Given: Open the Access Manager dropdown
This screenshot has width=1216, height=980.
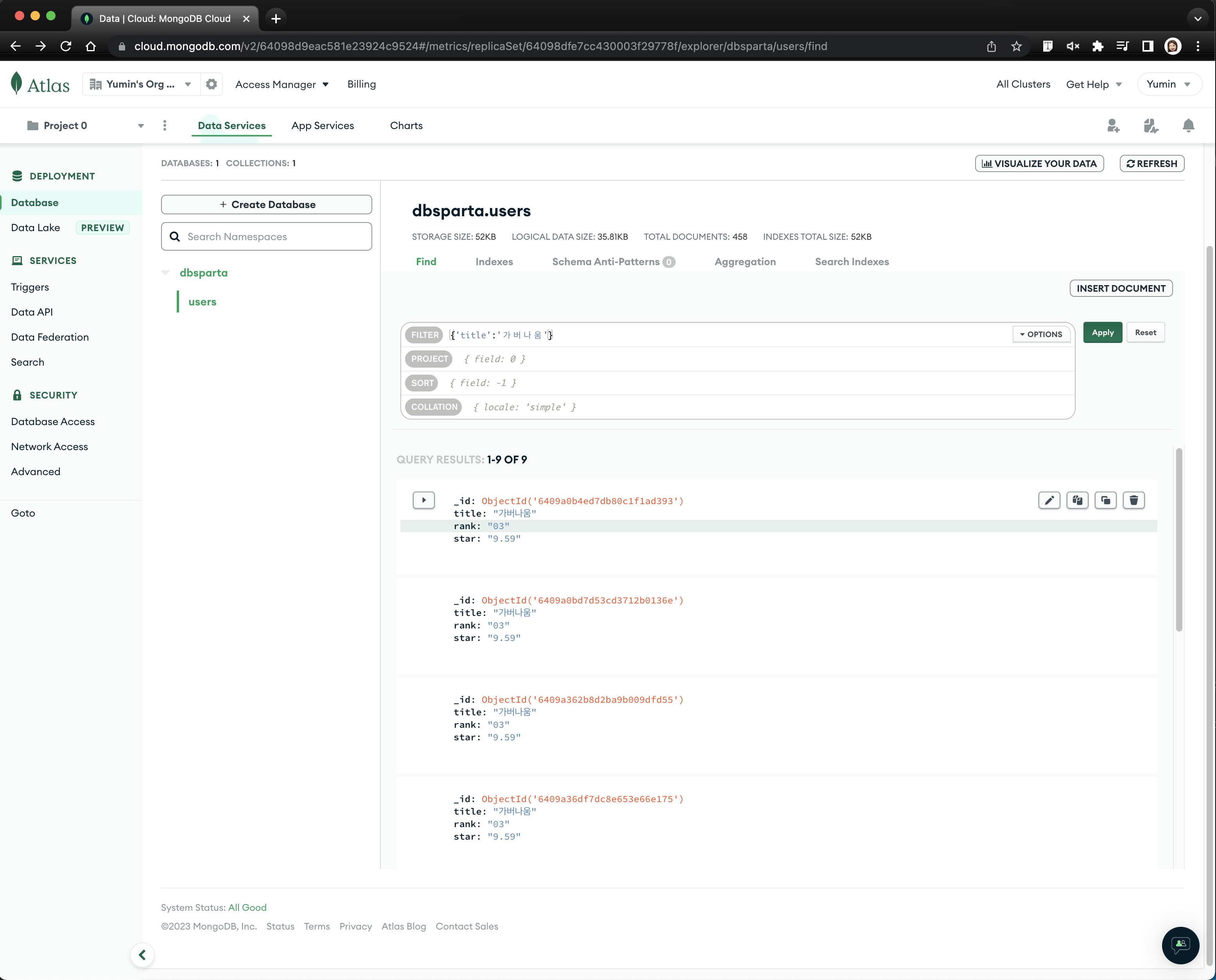Looking at the screenshot, I should coord(282,84).
